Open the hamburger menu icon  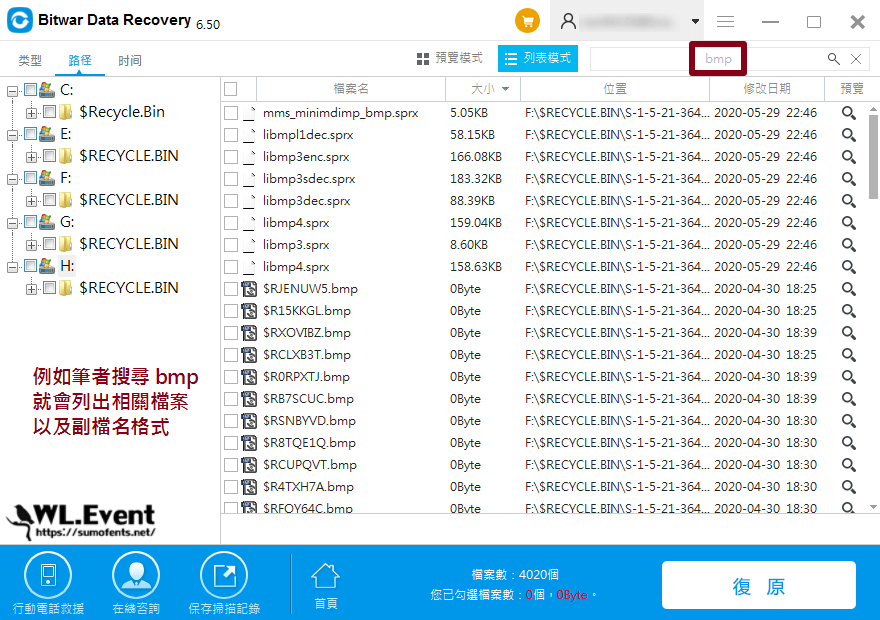(x=725, y=21)
